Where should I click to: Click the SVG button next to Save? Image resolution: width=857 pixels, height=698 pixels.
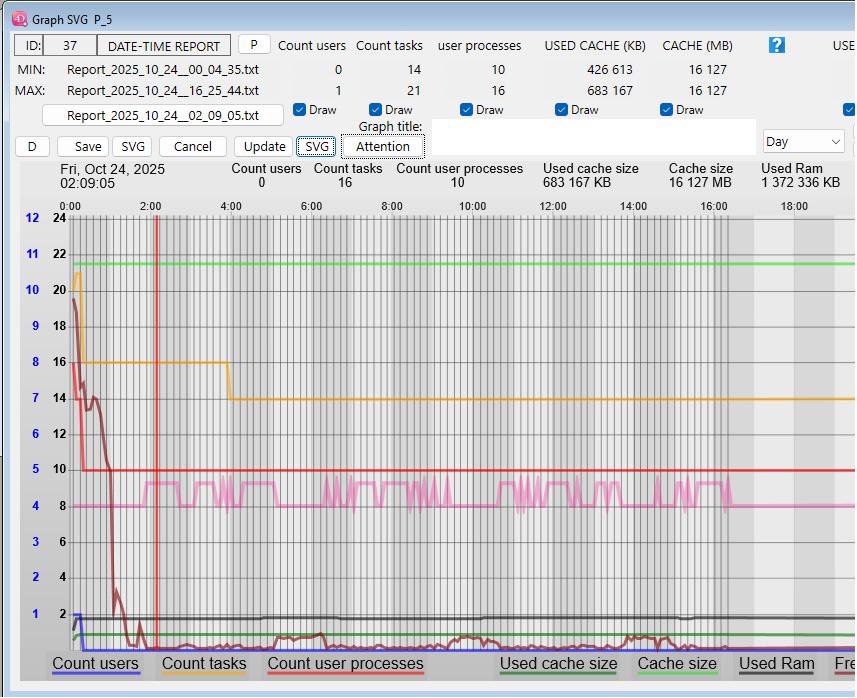point(133,146)
